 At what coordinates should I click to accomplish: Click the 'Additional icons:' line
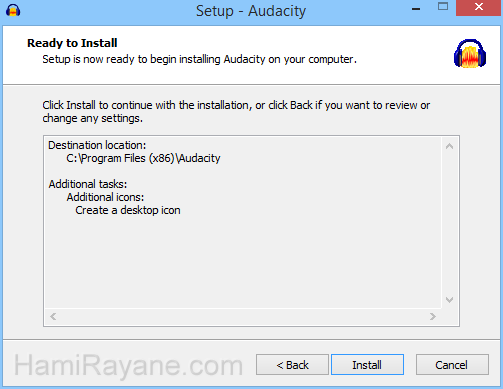[105, 197]
